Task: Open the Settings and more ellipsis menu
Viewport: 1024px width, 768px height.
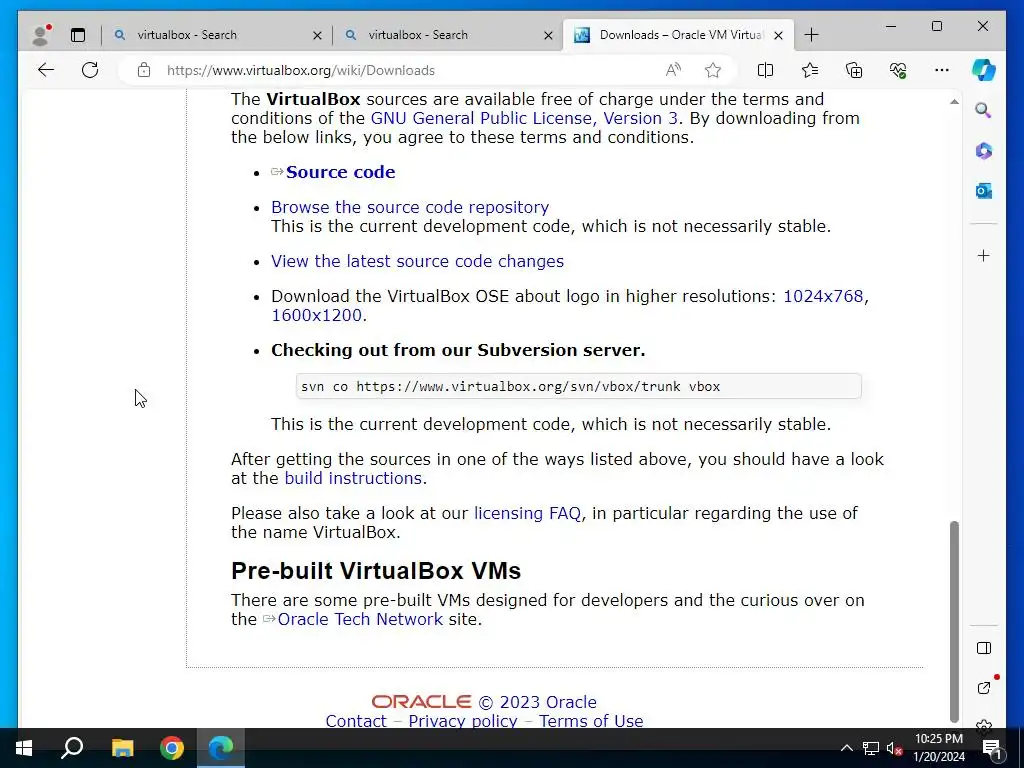Action: click(x=941, y=70)
